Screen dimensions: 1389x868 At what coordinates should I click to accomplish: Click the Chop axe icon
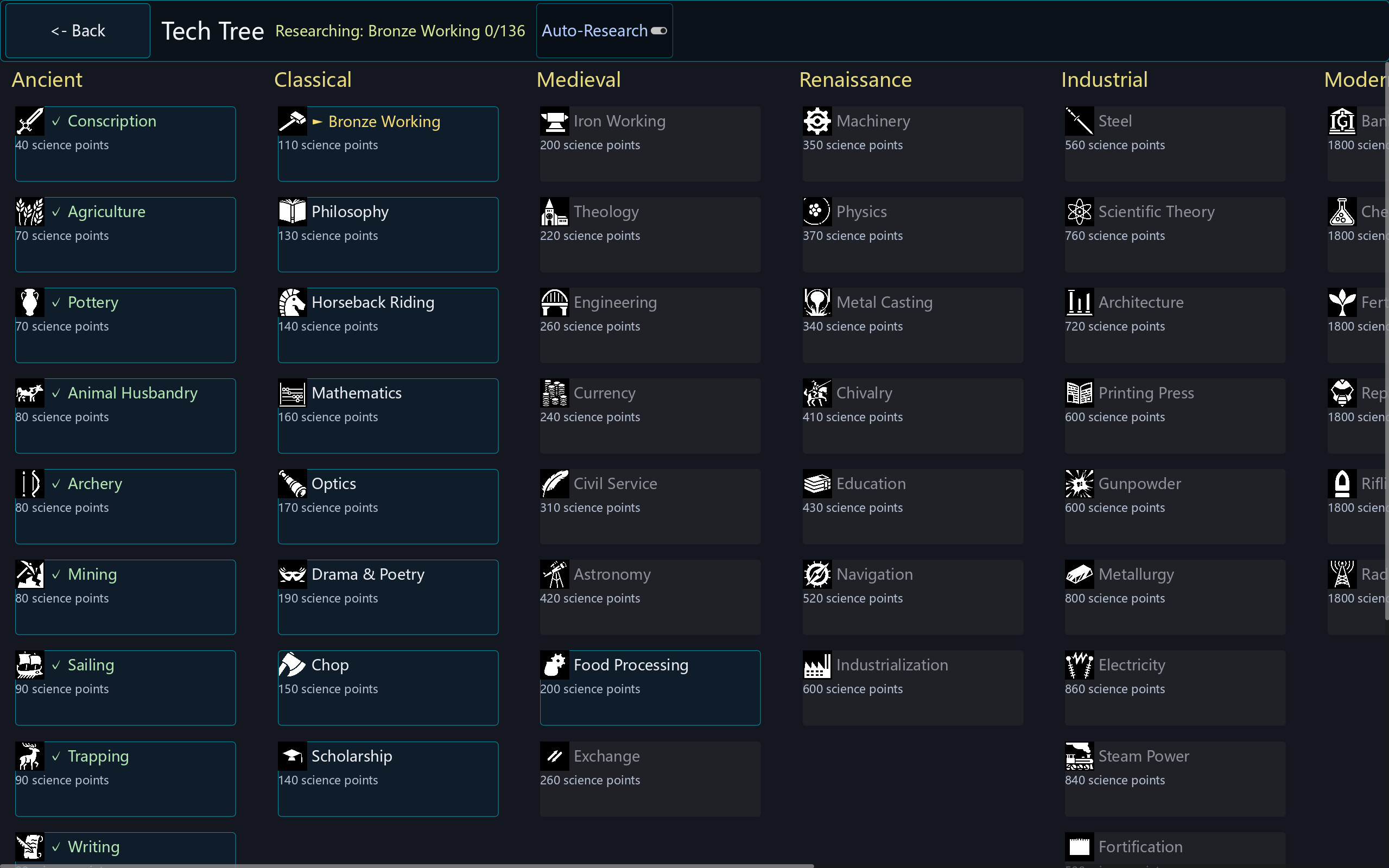292,666
